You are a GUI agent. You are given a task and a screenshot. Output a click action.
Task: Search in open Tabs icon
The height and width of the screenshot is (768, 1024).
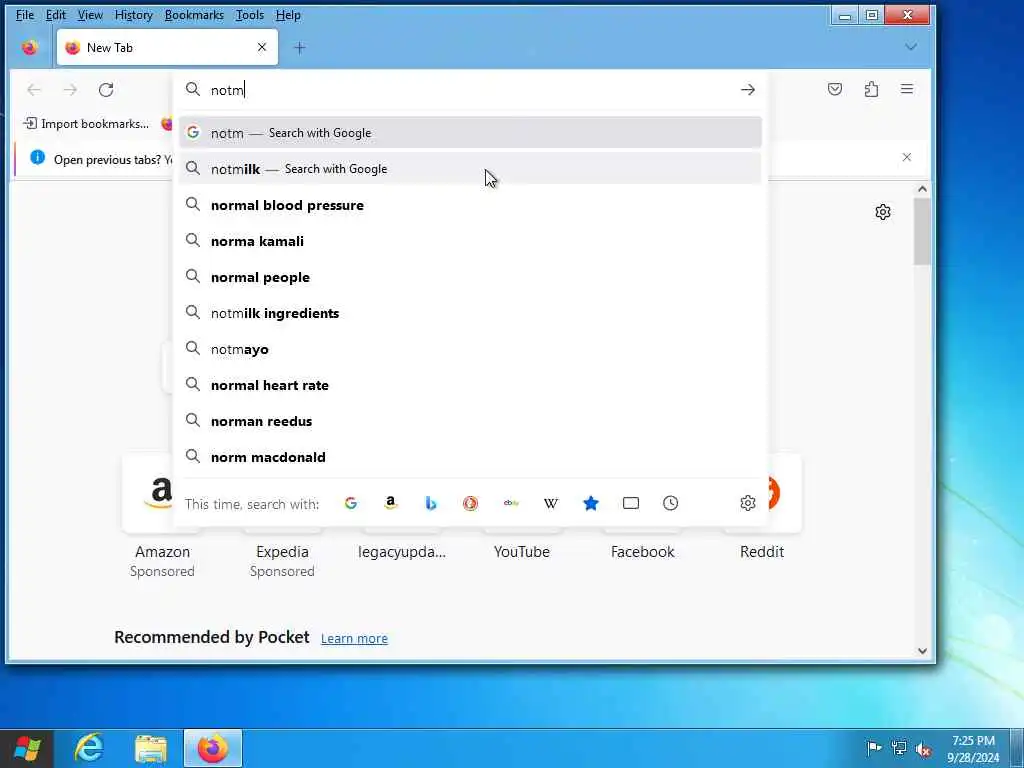coord(631,503)
